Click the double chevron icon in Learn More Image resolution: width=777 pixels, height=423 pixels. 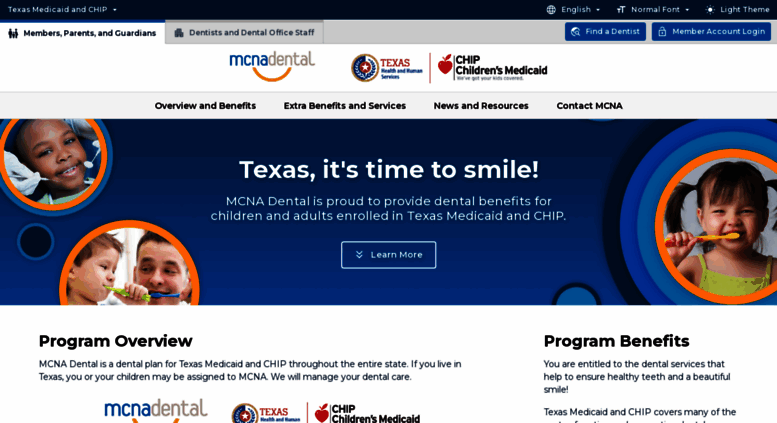(359, 255)
